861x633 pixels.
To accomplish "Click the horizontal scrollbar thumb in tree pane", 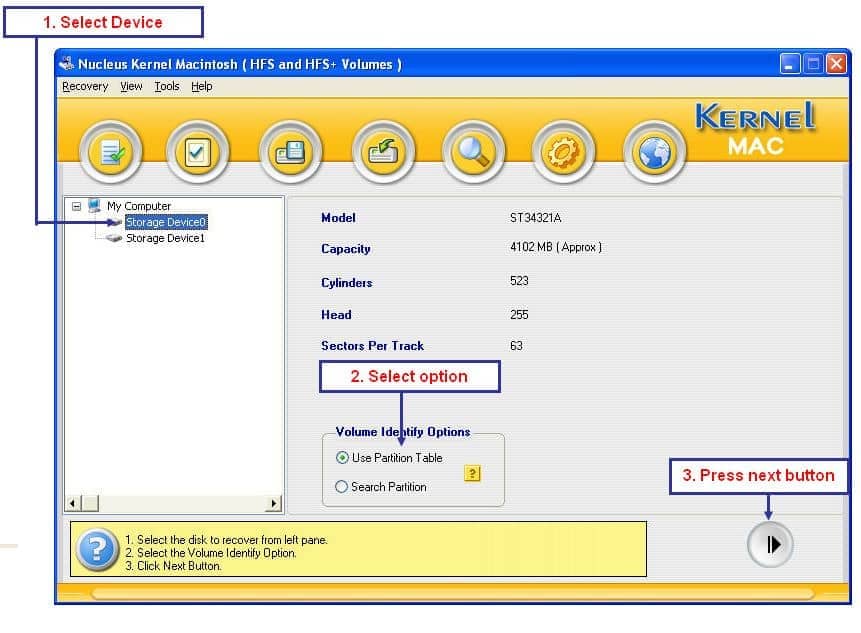I will 91,503.
